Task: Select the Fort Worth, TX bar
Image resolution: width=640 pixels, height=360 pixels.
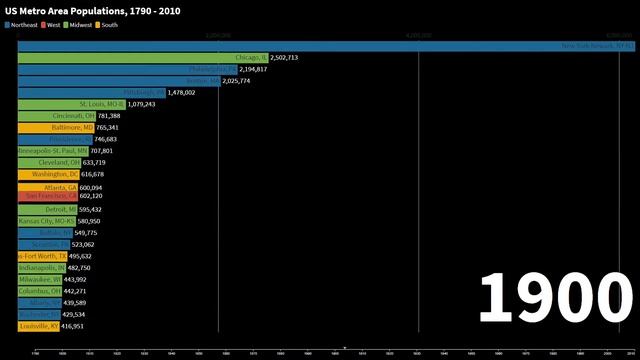Action: (42, 257)
